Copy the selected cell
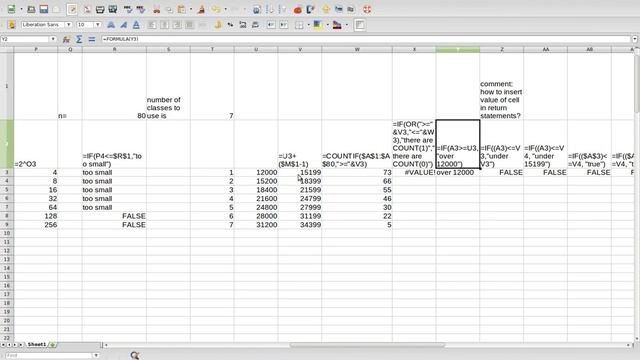The width and height of the screenshot is (640, 360). pos(169,9)
